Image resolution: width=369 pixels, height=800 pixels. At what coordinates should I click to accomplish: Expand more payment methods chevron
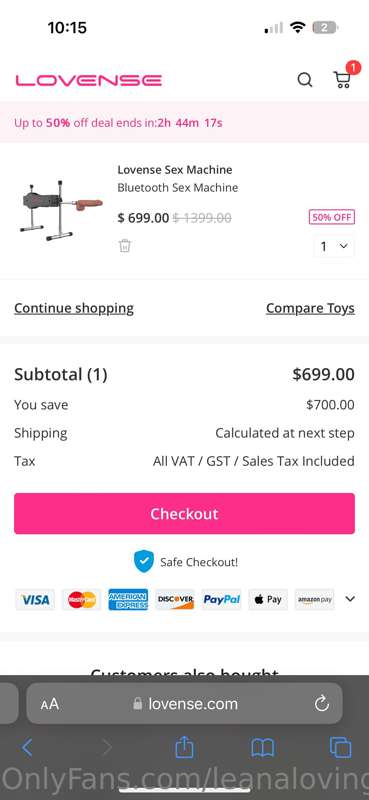pyautogui.click(x=350, y=599)
